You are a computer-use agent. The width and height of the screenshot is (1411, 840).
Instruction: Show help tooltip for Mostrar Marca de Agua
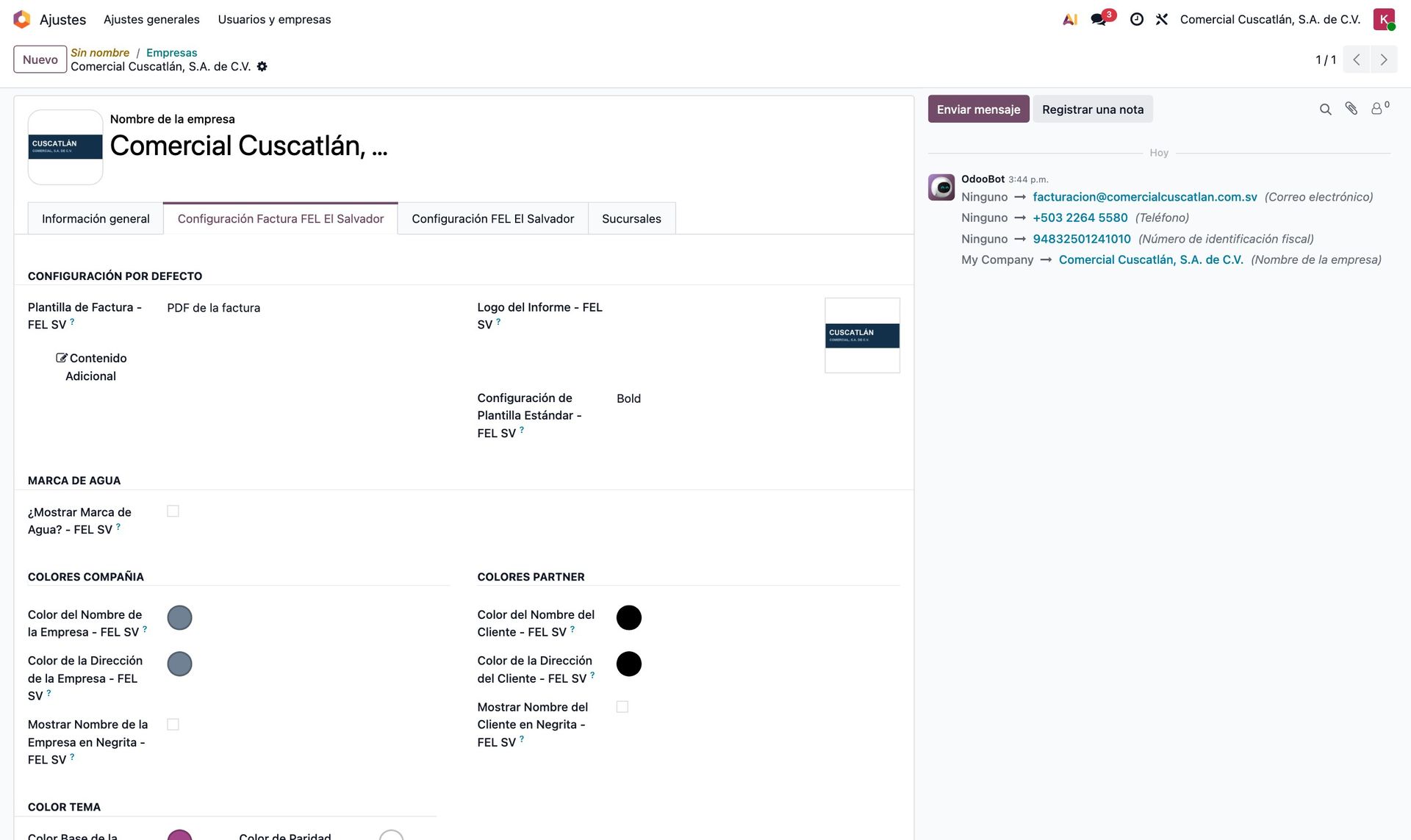(x=118, y=526)
